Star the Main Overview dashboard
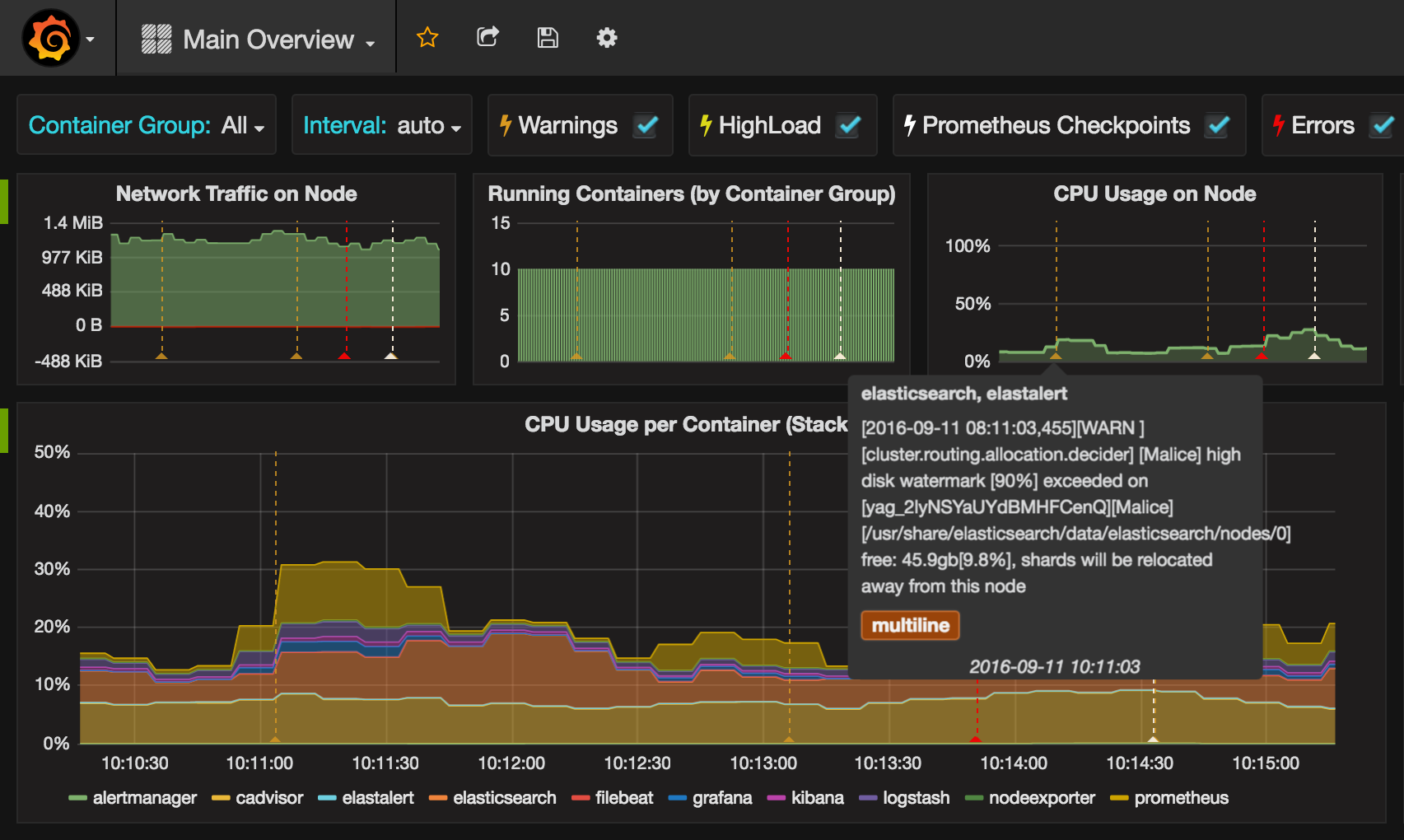1404x840 pixels. [427, 38]
